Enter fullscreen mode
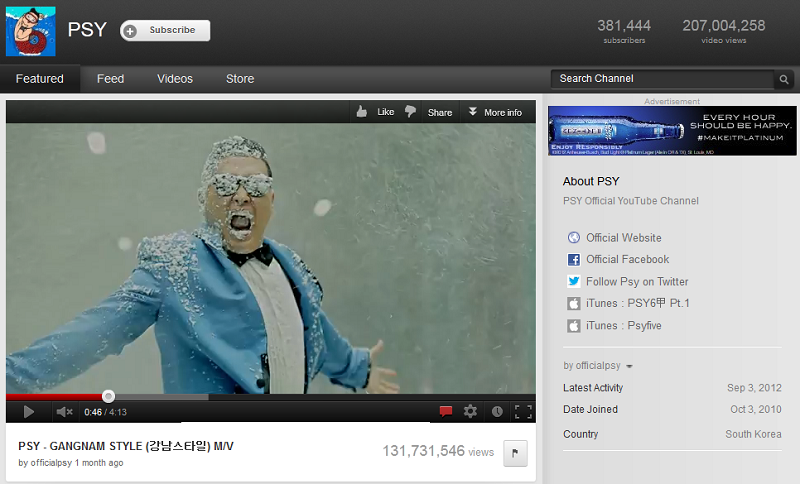Image resolution: width=800 pixels, height=484 pixels. [523, 412]
